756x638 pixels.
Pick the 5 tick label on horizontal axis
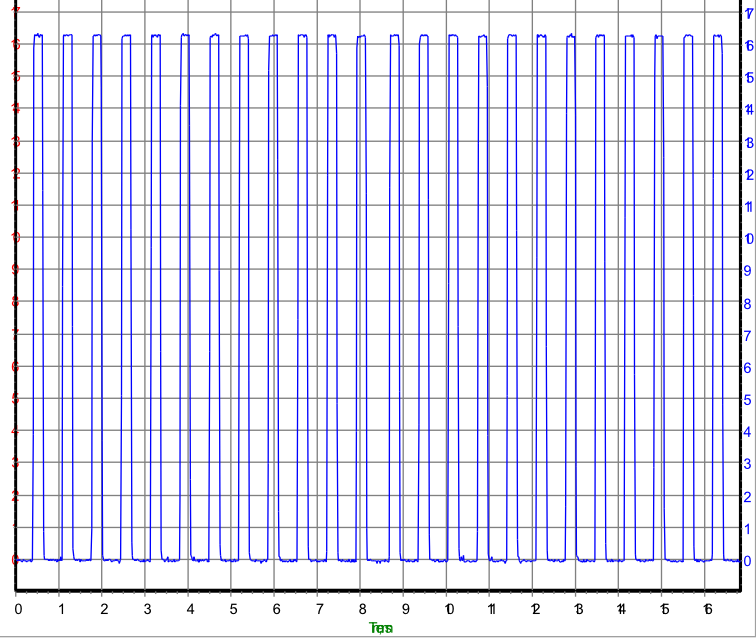click(233, 608)
